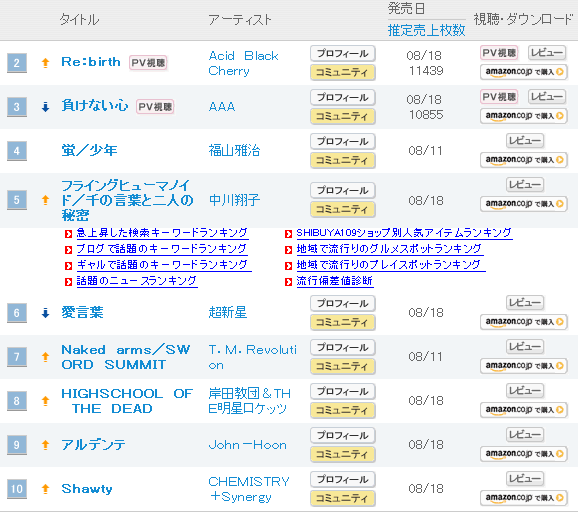Open artist link CHEMISTRY+Synergy
The image size is (578, 513).
249,489
